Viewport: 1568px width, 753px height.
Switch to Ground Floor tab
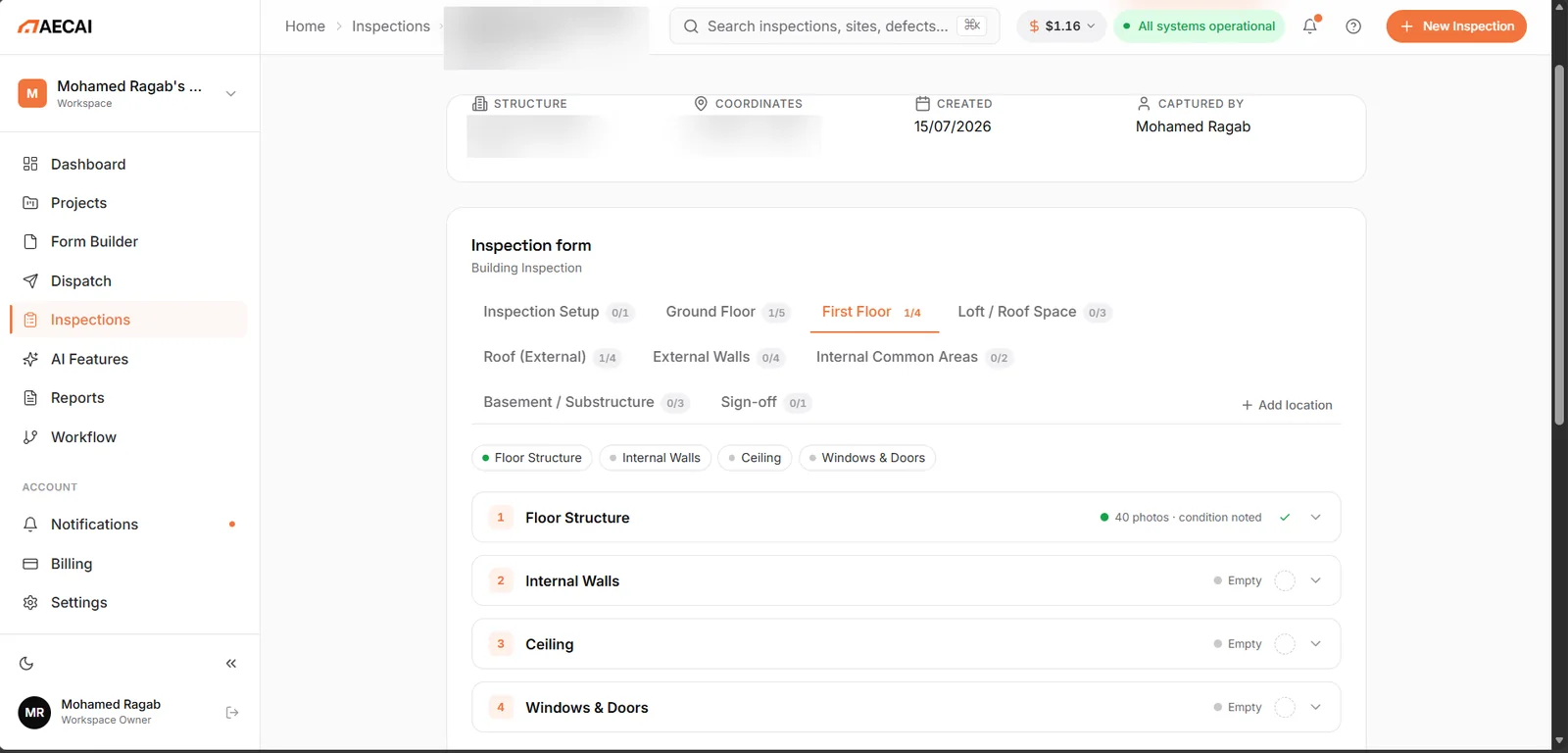[x=726, y=312]
